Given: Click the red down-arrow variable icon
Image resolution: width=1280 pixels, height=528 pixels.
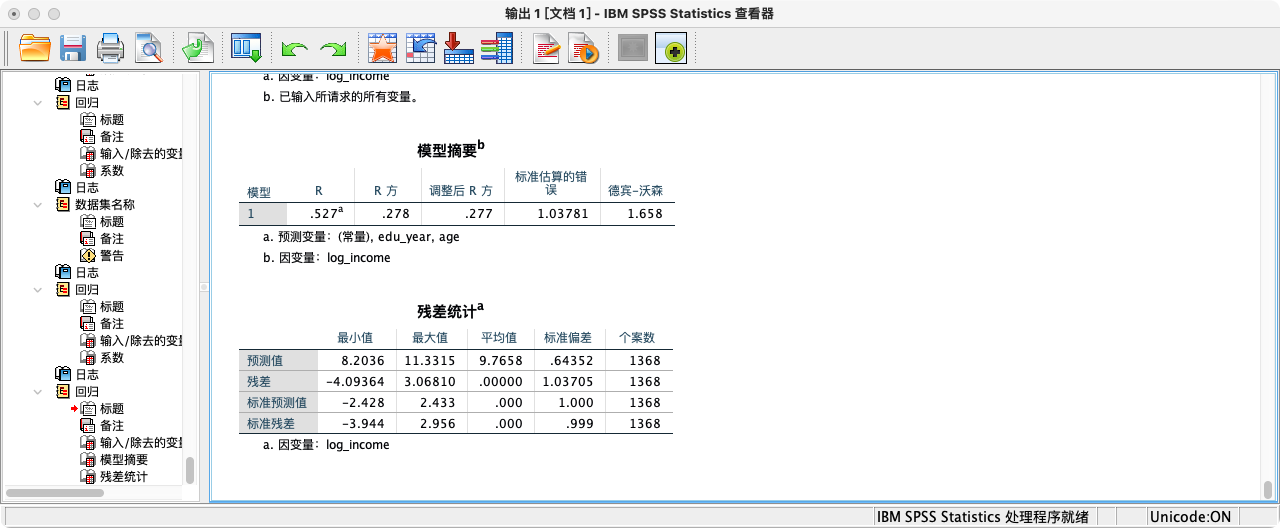Looking at the screenshot, I should point(458,48).
